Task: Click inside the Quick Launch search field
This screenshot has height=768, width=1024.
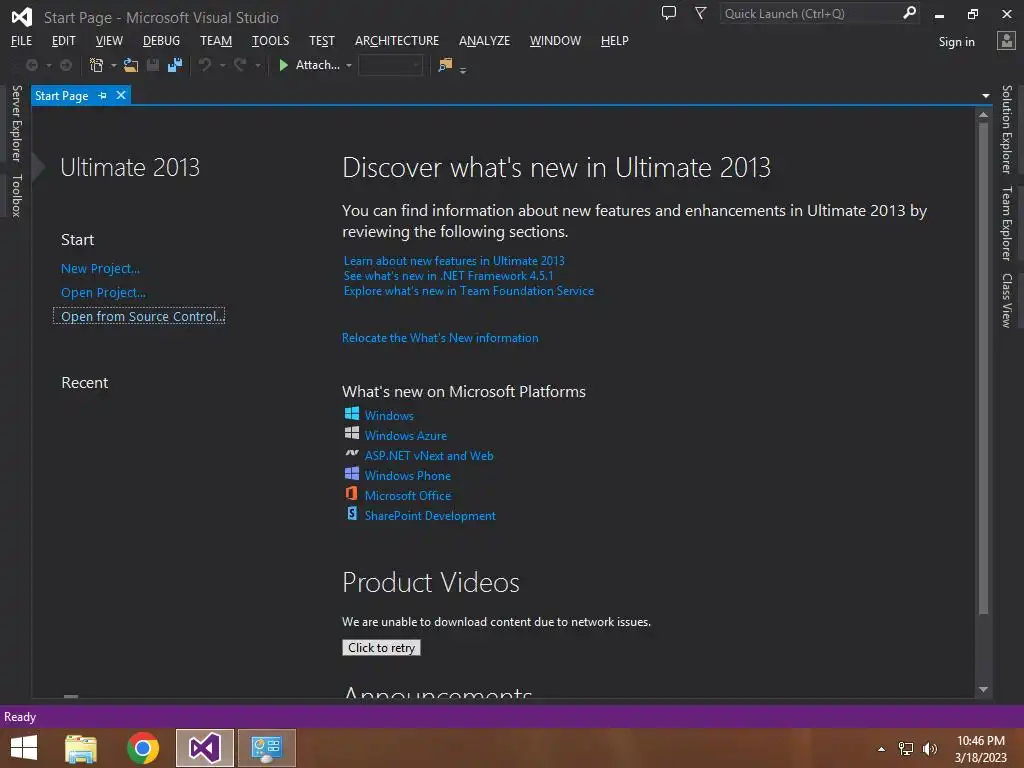Action: point(810,13)
